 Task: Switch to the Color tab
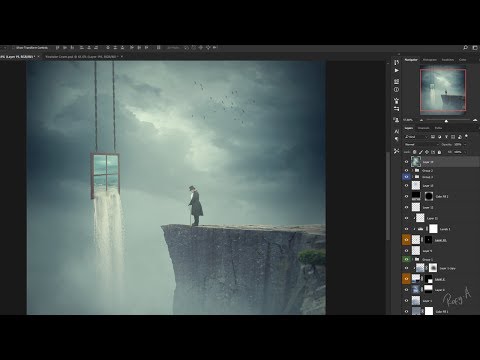[x=463, y=60]
